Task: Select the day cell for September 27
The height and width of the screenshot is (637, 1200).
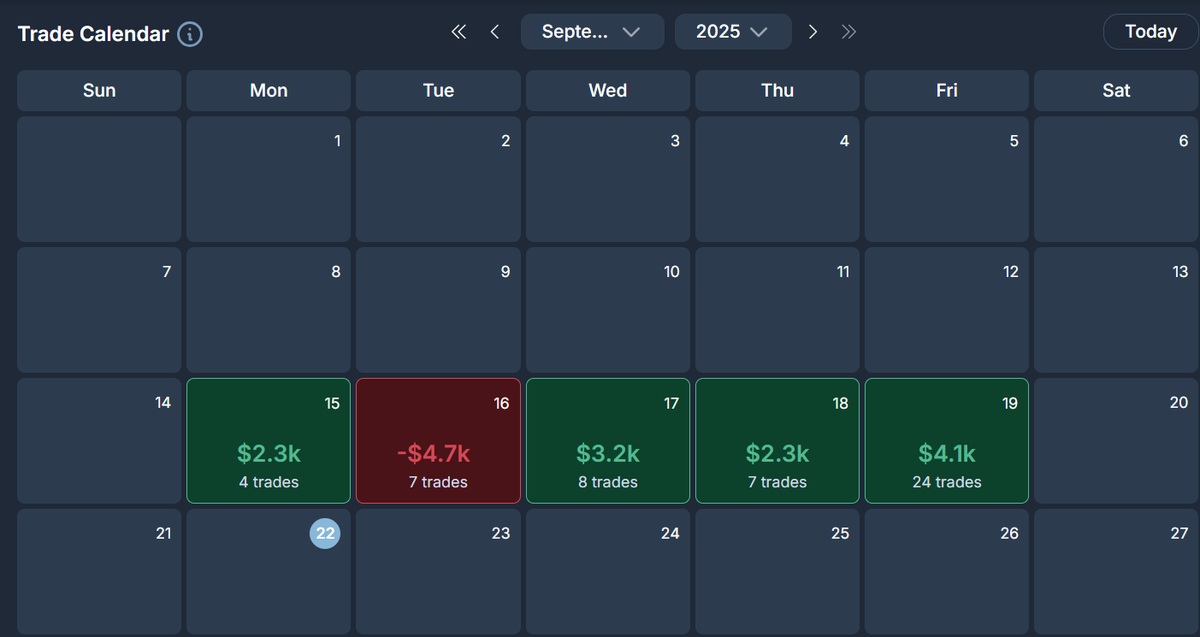Action: pos(1116,571)
